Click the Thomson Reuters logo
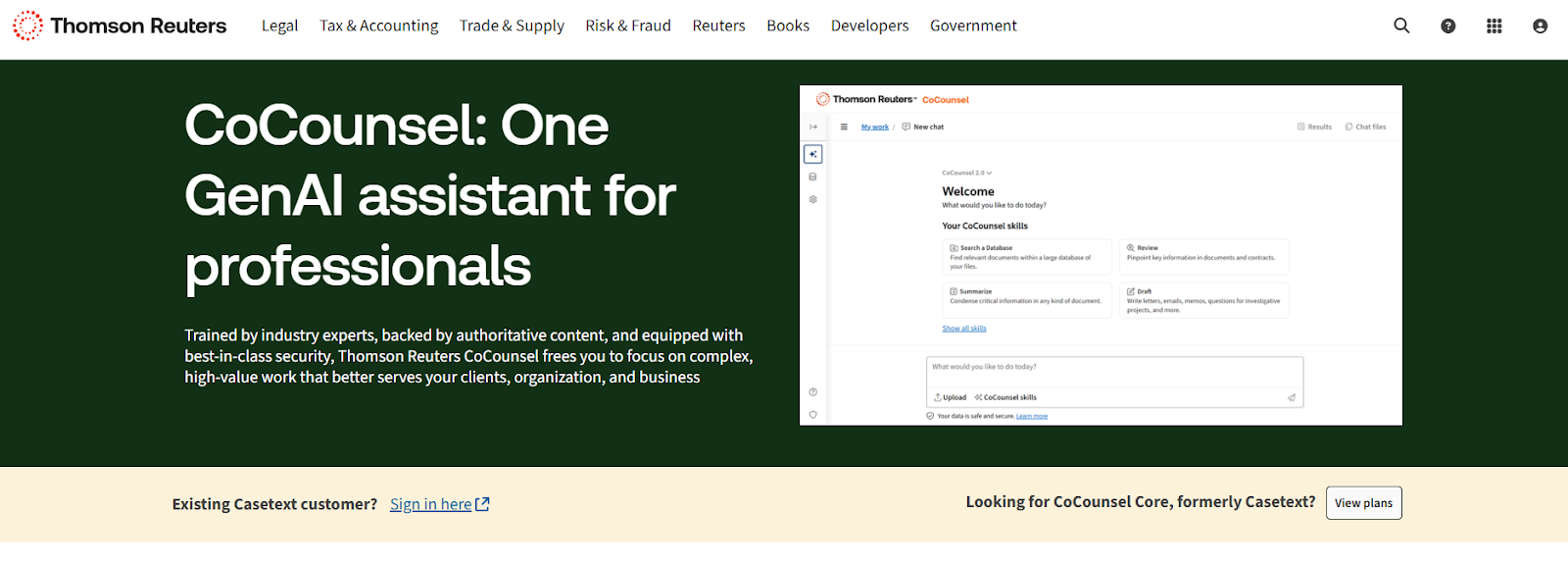Screen dimensions: 1568x564 tap(119, 26)
